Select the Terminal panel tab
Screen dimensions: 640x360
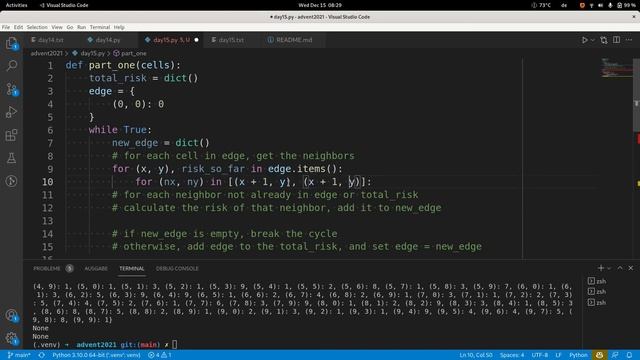click(131, 269)
